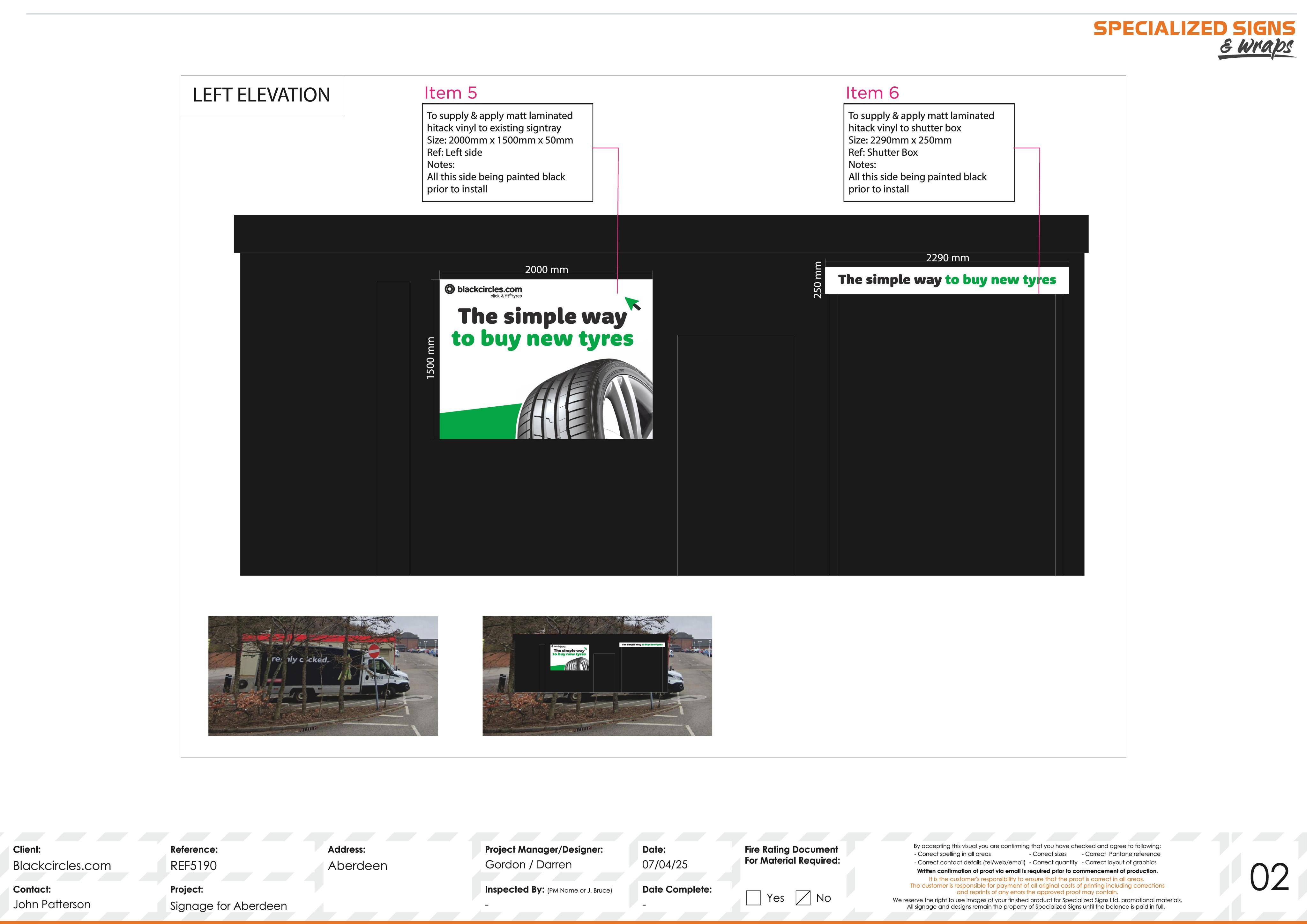Select the LEFT ELEVATION title
This screenshot has height=924, width=1307.
[261, 95]
